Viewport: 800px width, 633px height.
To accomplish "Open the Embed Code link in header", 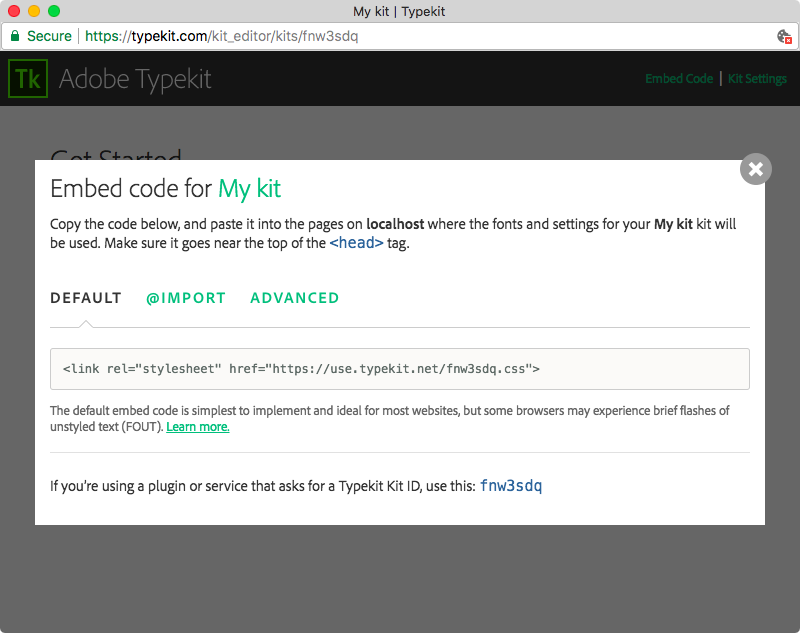I will pyautogui.click(x=679, y=79).
